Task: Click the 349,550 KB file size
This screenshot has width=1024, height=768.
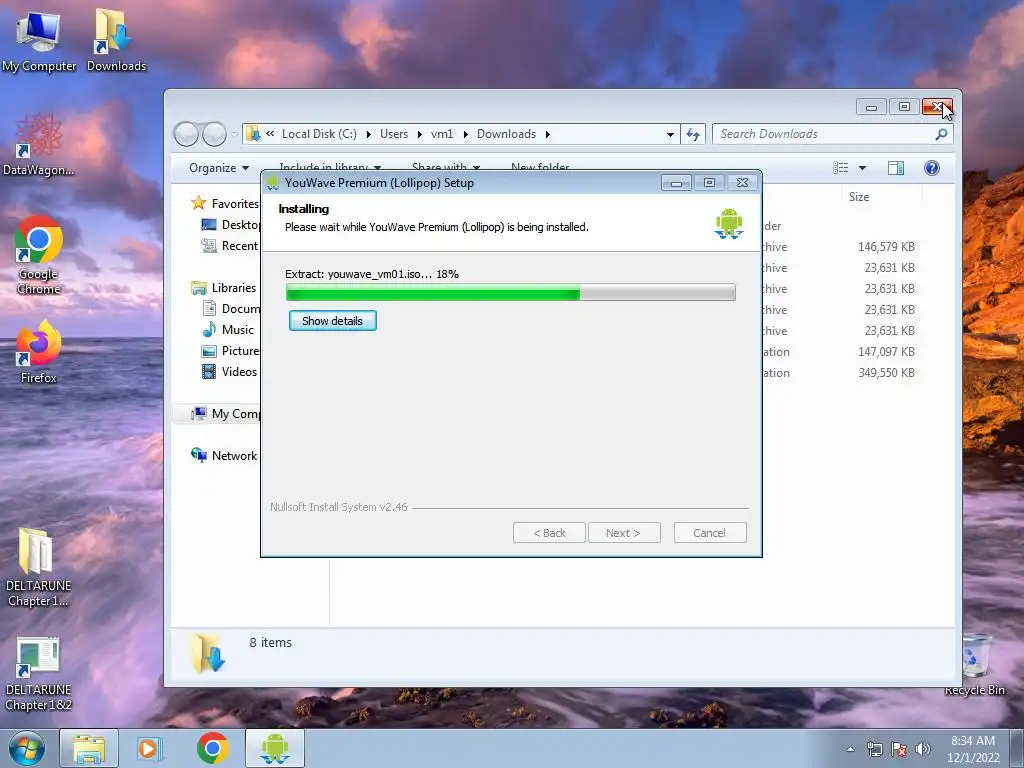Action: coord(886,373)
